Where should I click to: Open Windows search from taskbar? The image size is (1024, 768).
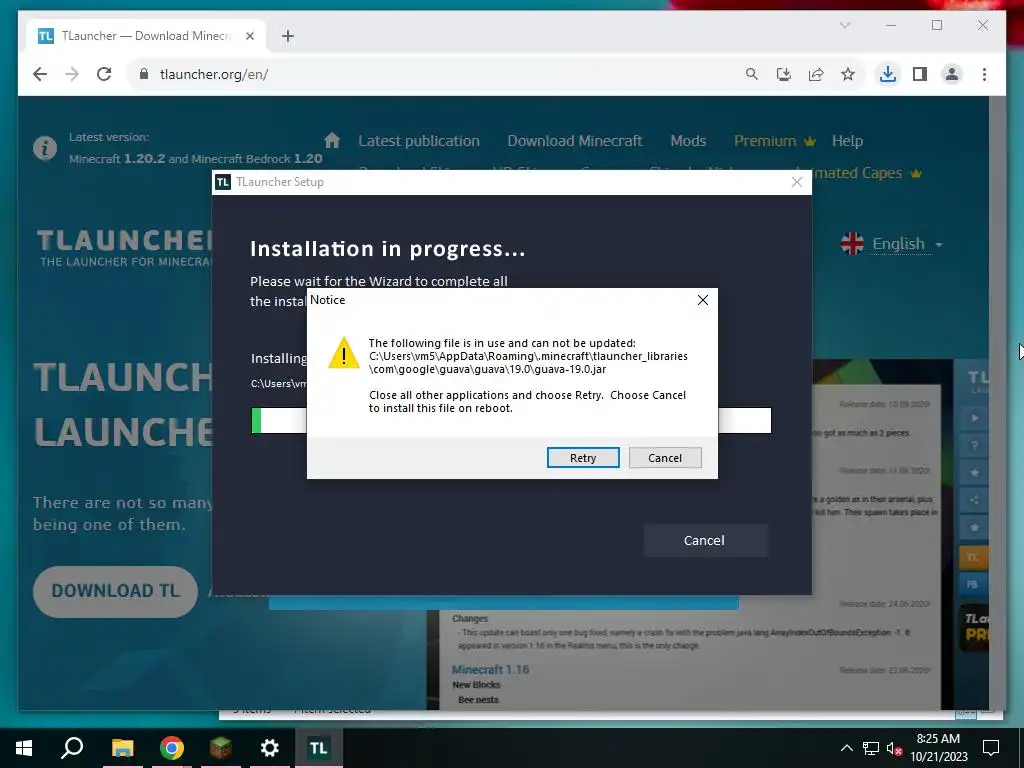[x=72, y=748]
